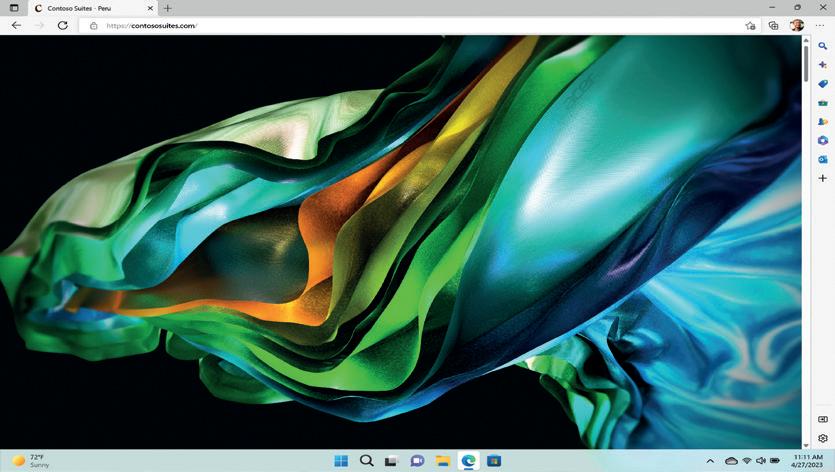Open taskbar Search
Screen dimensions: 835x472
(366, 461)
